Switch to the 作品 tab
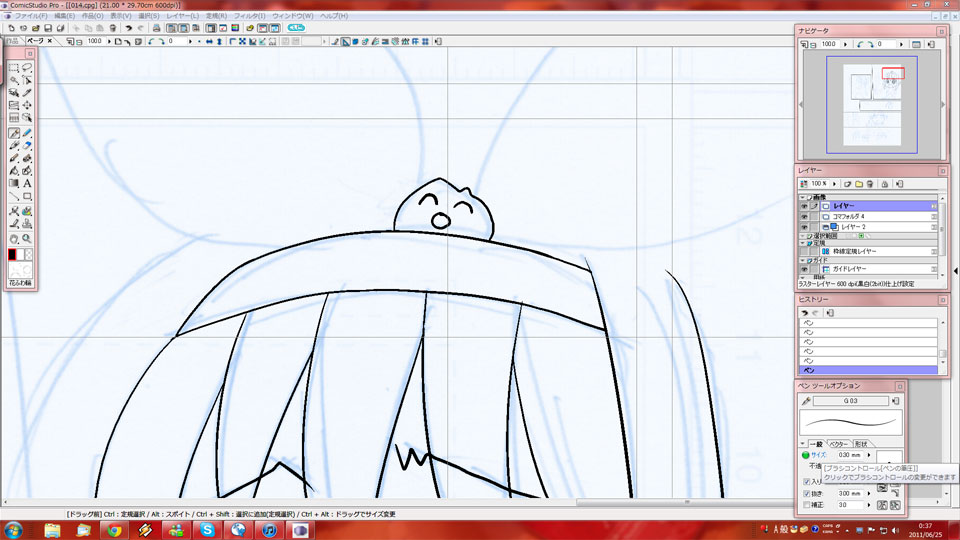Image resolution: width=960 pixels, height=540 pixels. [x=12, y=41]
